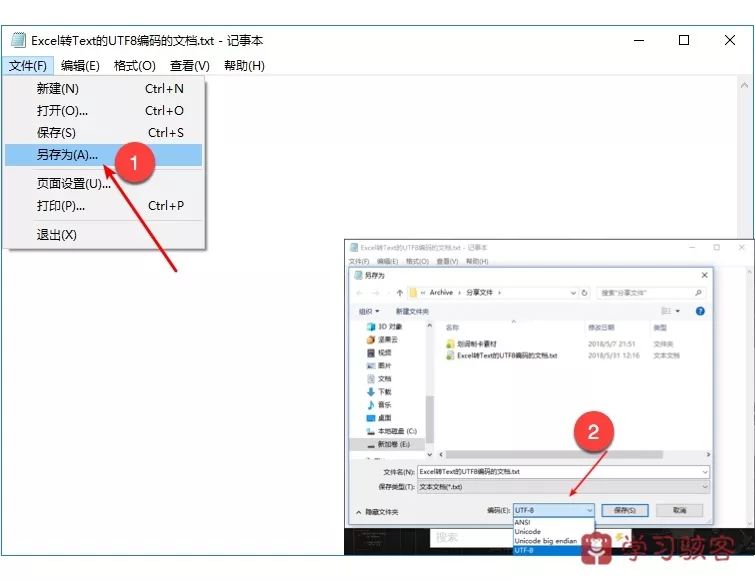Choose 退出(X) from the File menu
Screen dimensions: 755x581
[103, 235]
